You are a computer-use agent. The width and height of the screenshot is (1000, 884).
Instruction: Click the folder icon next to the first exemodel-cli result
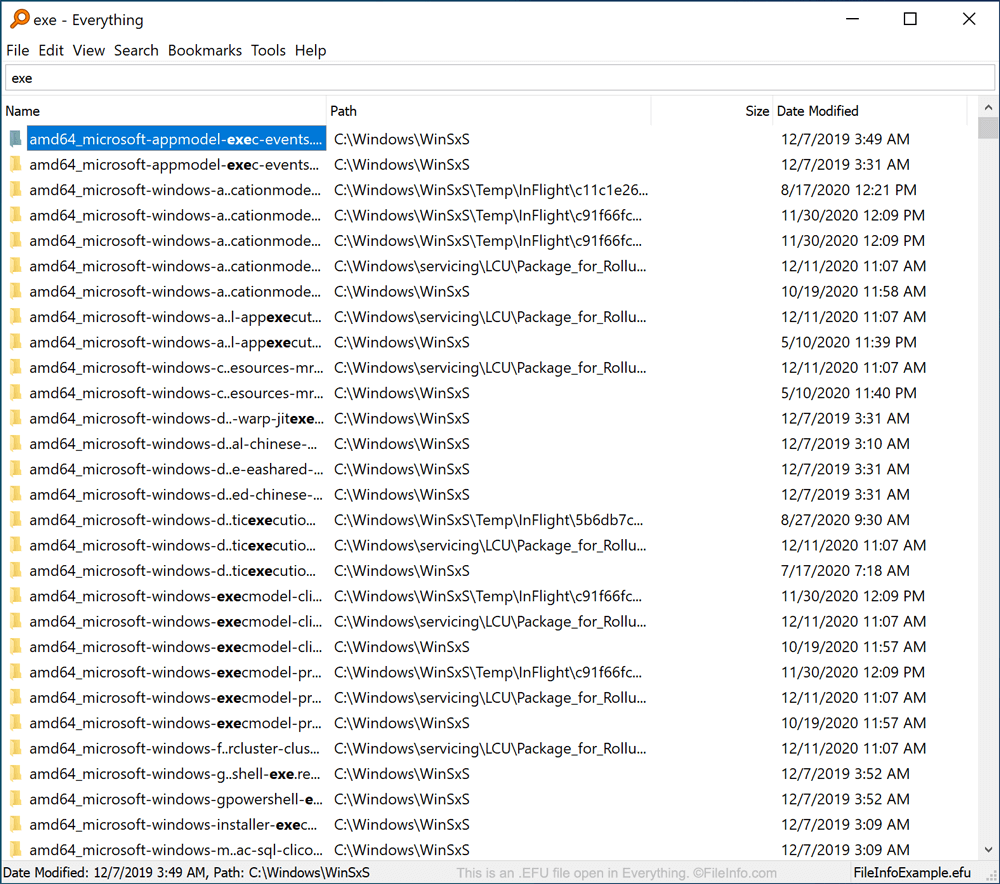(14, 596)
